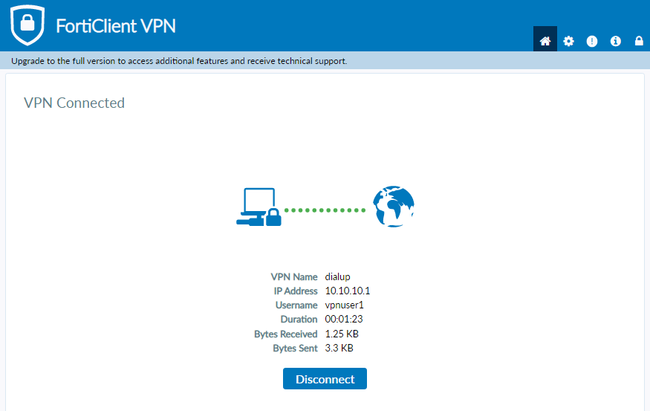The height and width of the screenshot is (411, 650).
Task: Go to the Home view icon
Action: tap(545, 41)
